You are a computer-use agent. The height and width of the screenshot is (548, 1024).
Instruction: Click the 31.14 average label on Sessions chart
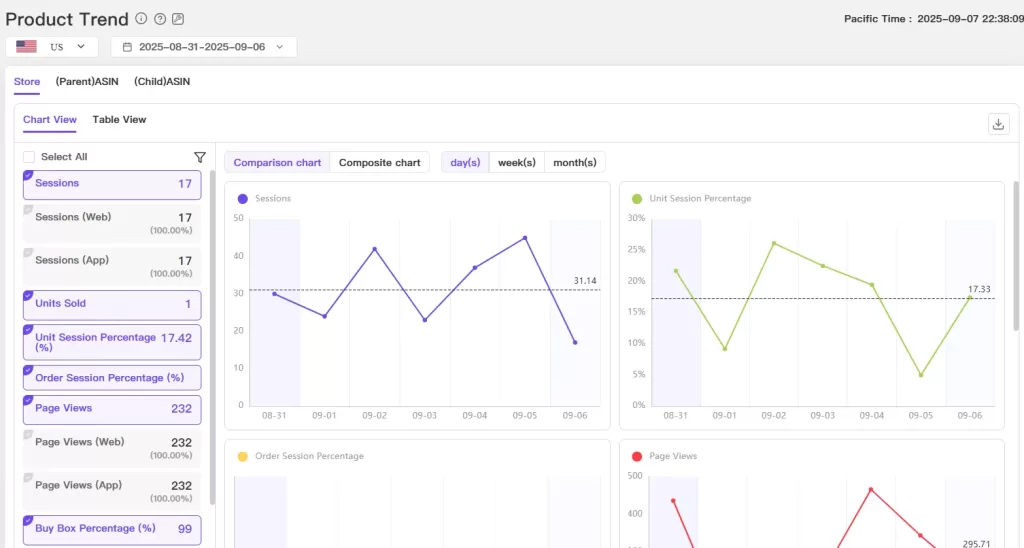point(585,281)
